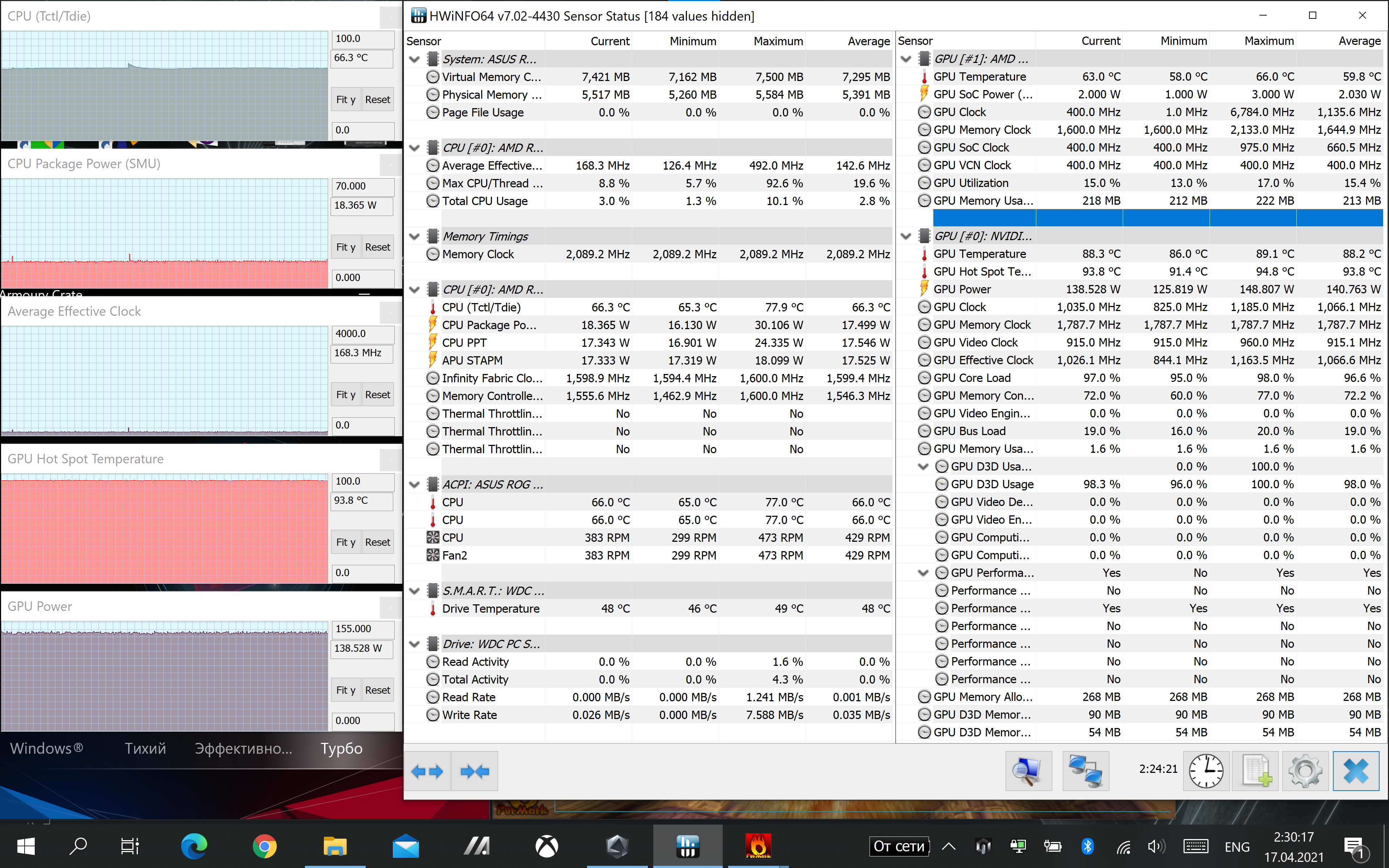The width and height of the screenshot is (1389, 868).
Task: Open the Xbox app from the taskbar
Action: [x=547, y=846]
